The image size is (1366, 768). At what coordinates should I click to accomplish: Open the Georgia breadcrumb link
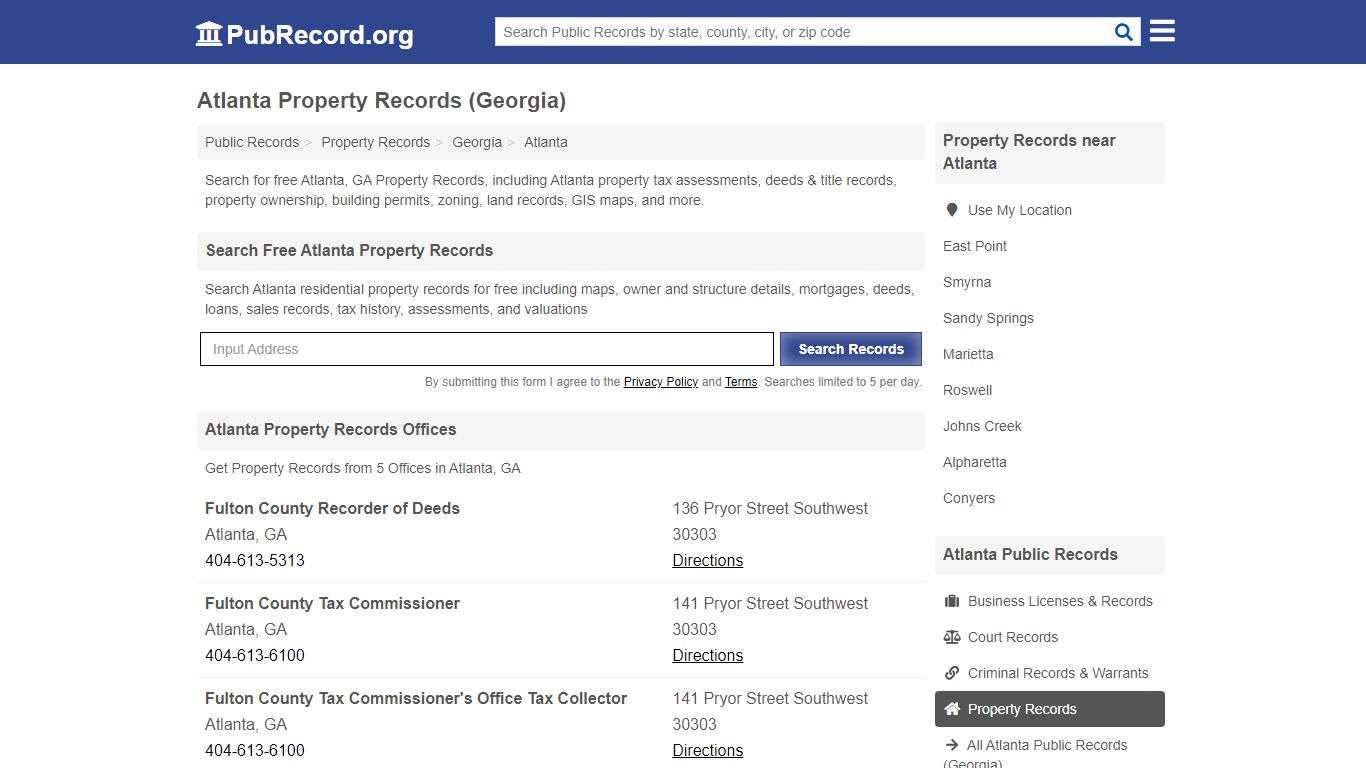click(x=477, y=142)
